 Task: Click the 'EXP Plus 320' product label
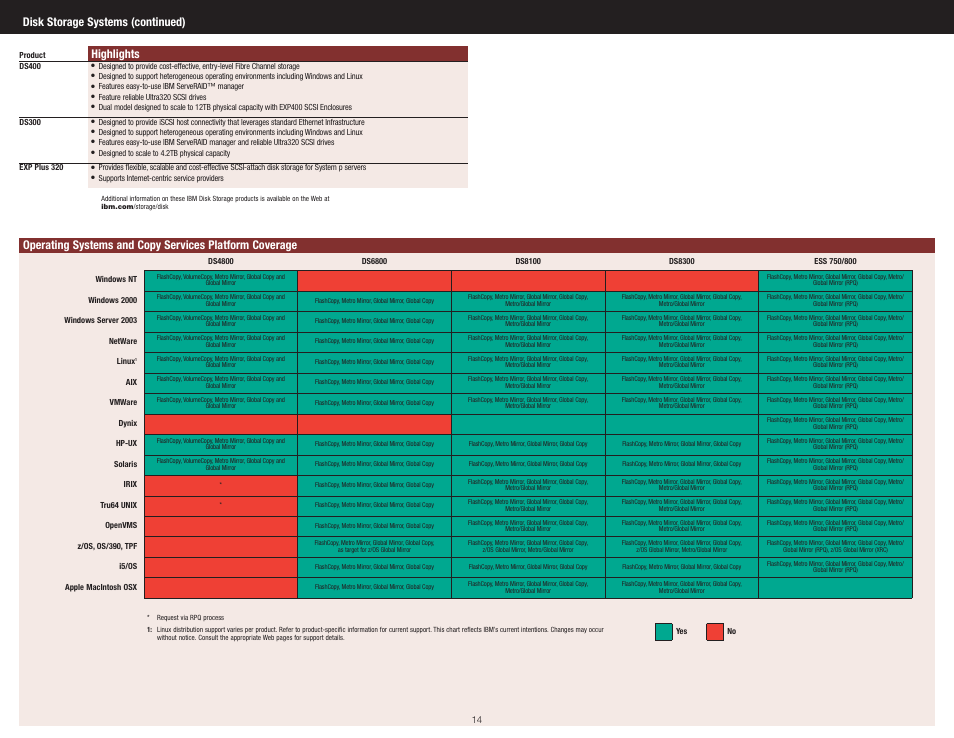(41, 167)
